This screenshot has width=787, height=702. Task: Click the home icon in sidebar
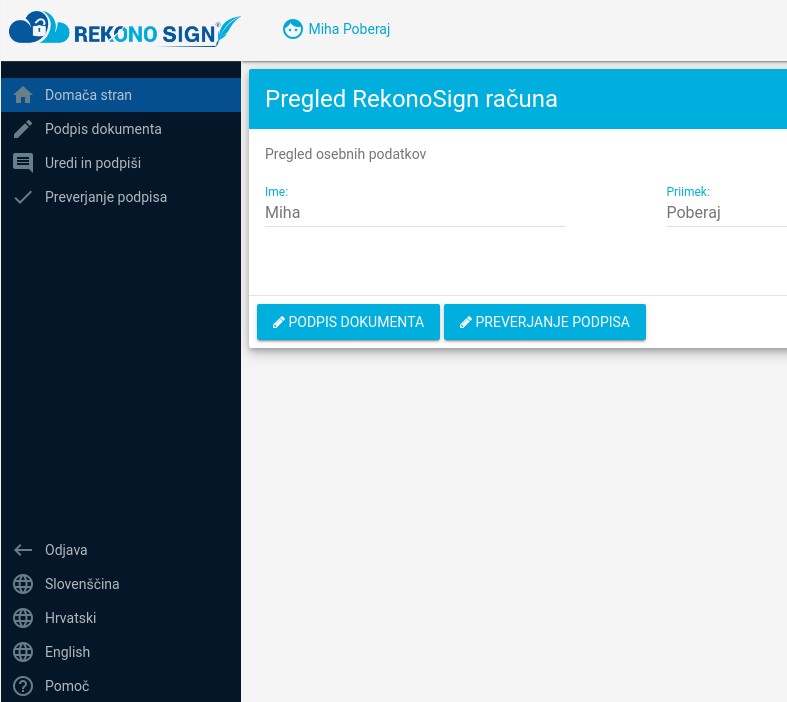[23, 95]
